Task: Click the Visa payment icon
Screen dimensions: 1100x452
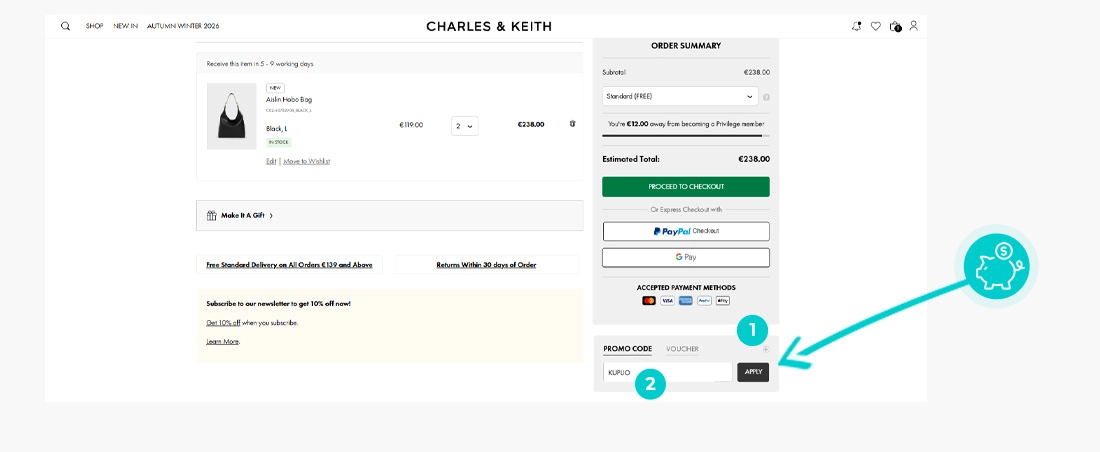Action: [667, 300]
